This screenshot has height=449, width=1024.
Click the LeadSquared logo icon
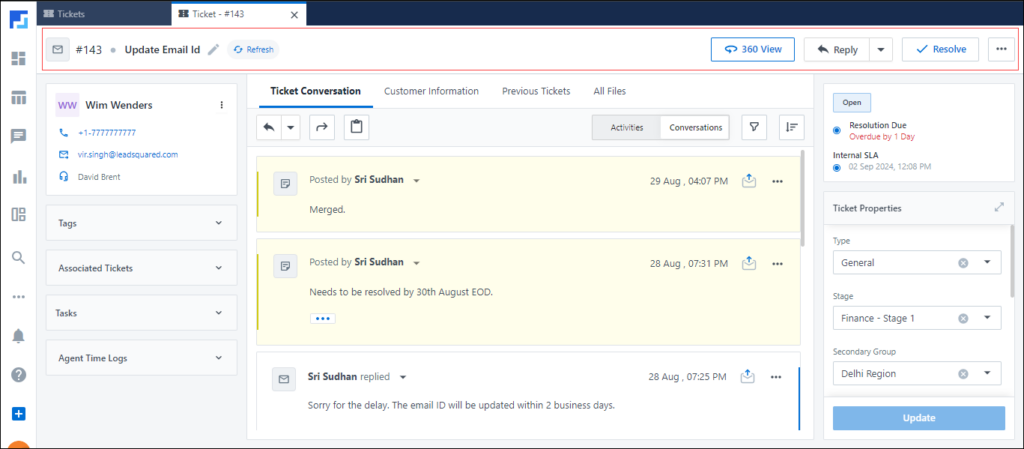tap(18, 18)
